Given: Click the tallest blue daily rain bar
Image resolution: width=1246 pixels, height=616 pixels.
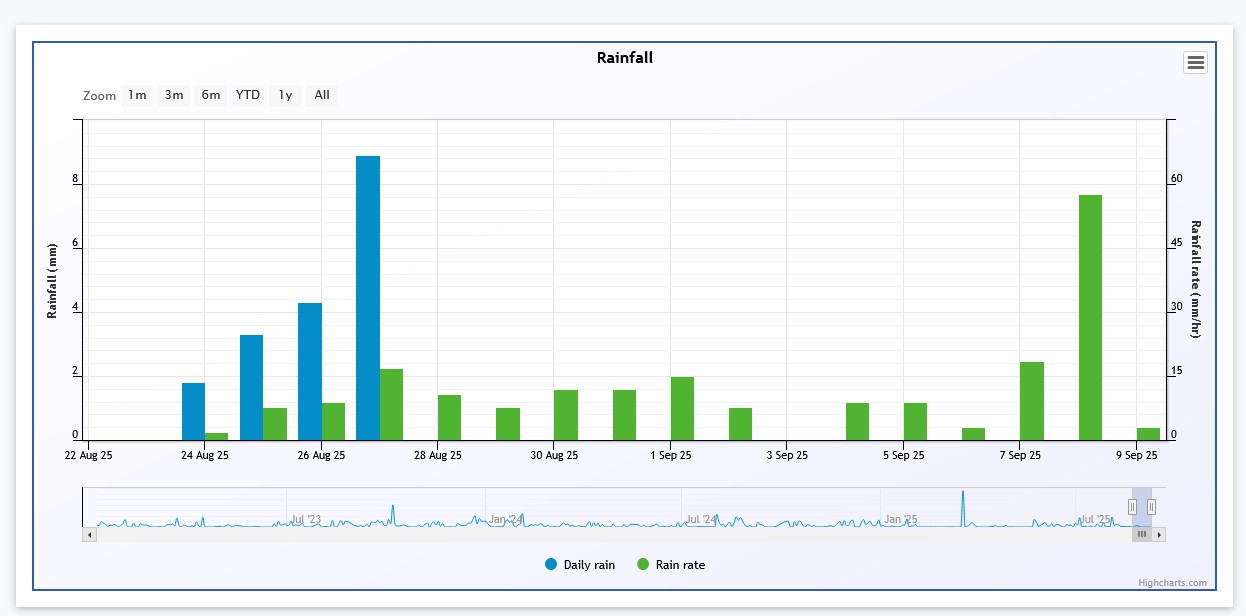Looking at the screenshot, I should [x=368, y=300].
